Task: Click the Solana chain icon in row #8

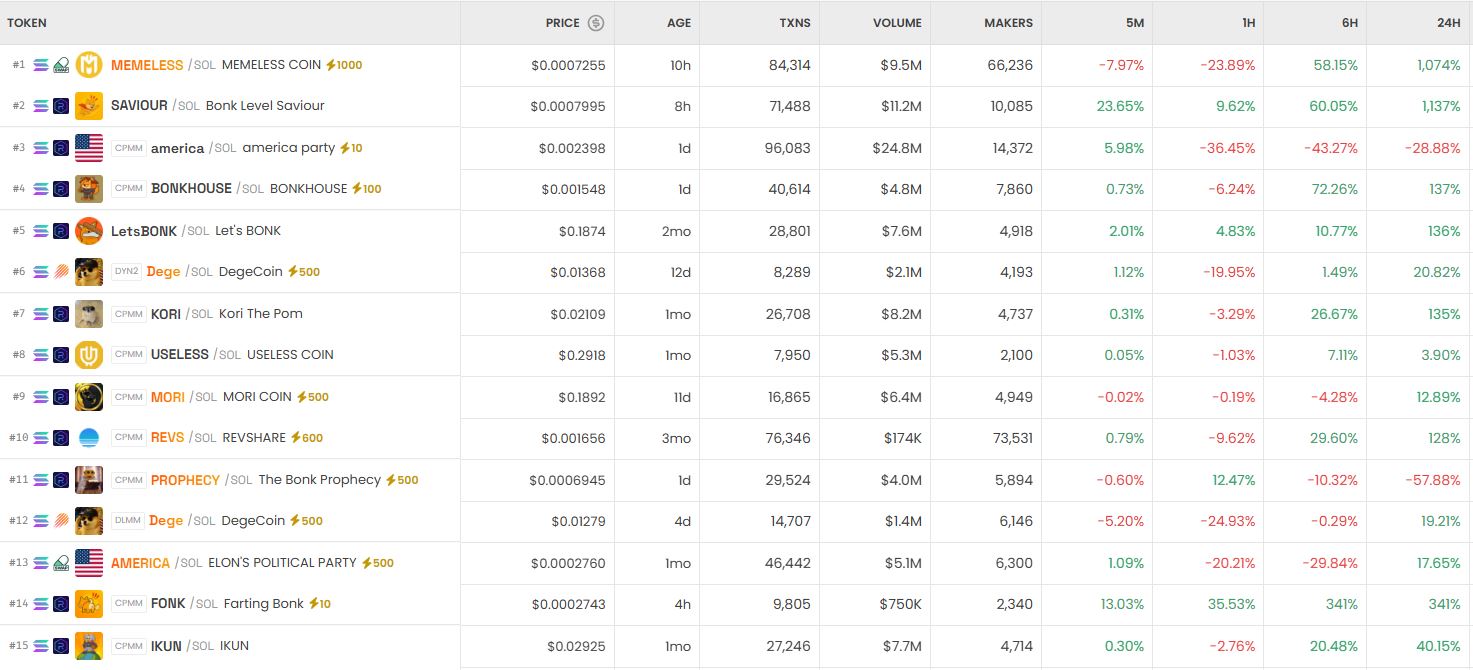Action: 41,355
